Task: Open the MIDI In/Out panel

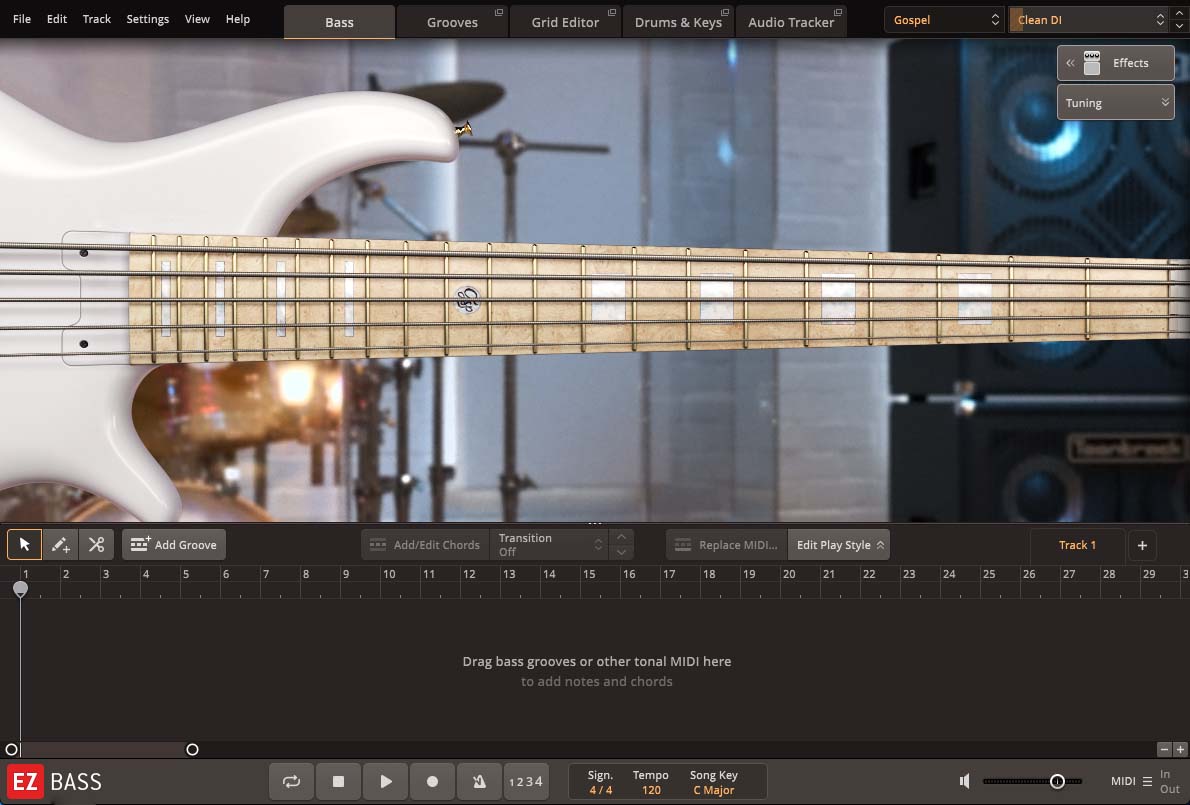Action: pyautogui.click(x=1147, y=781)
